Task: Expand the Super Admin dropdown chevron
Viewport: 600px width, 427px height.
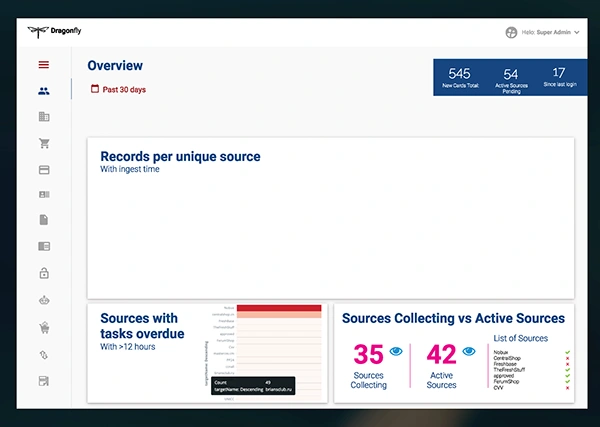Action: 576,33
